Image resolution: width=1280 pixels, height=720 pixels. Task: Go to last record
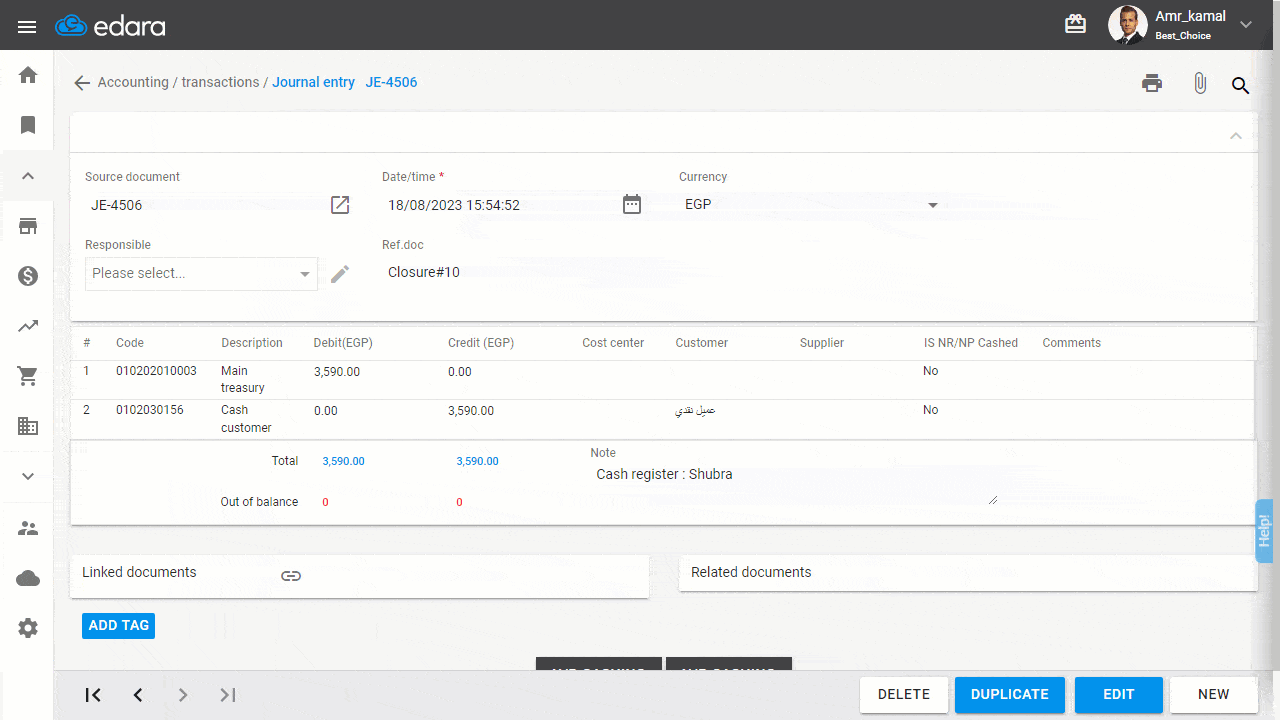(228, 695)
